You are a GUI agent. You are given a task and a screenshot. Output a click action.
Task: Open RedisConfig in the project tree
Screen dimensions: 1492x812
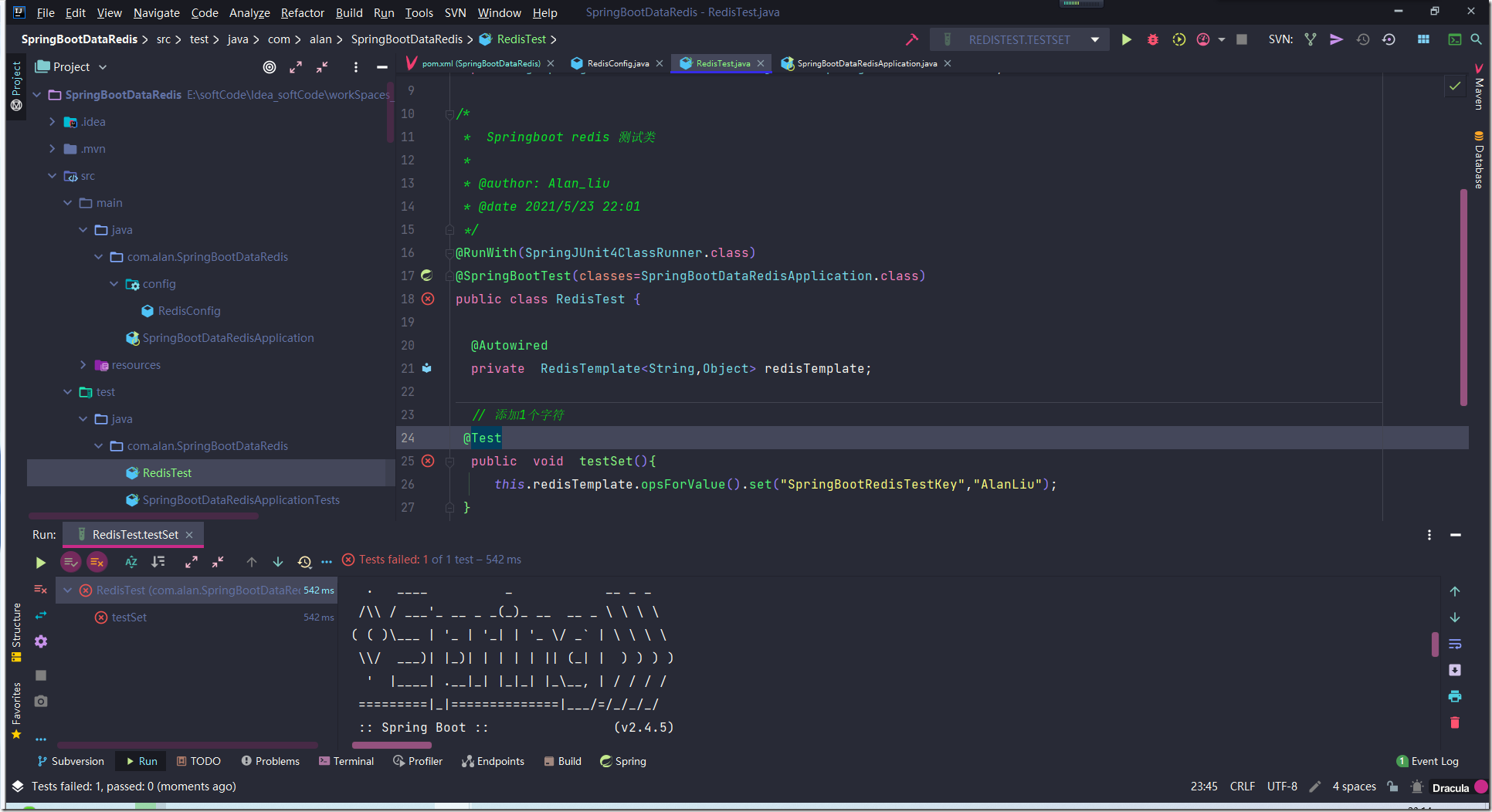(189, 311)
